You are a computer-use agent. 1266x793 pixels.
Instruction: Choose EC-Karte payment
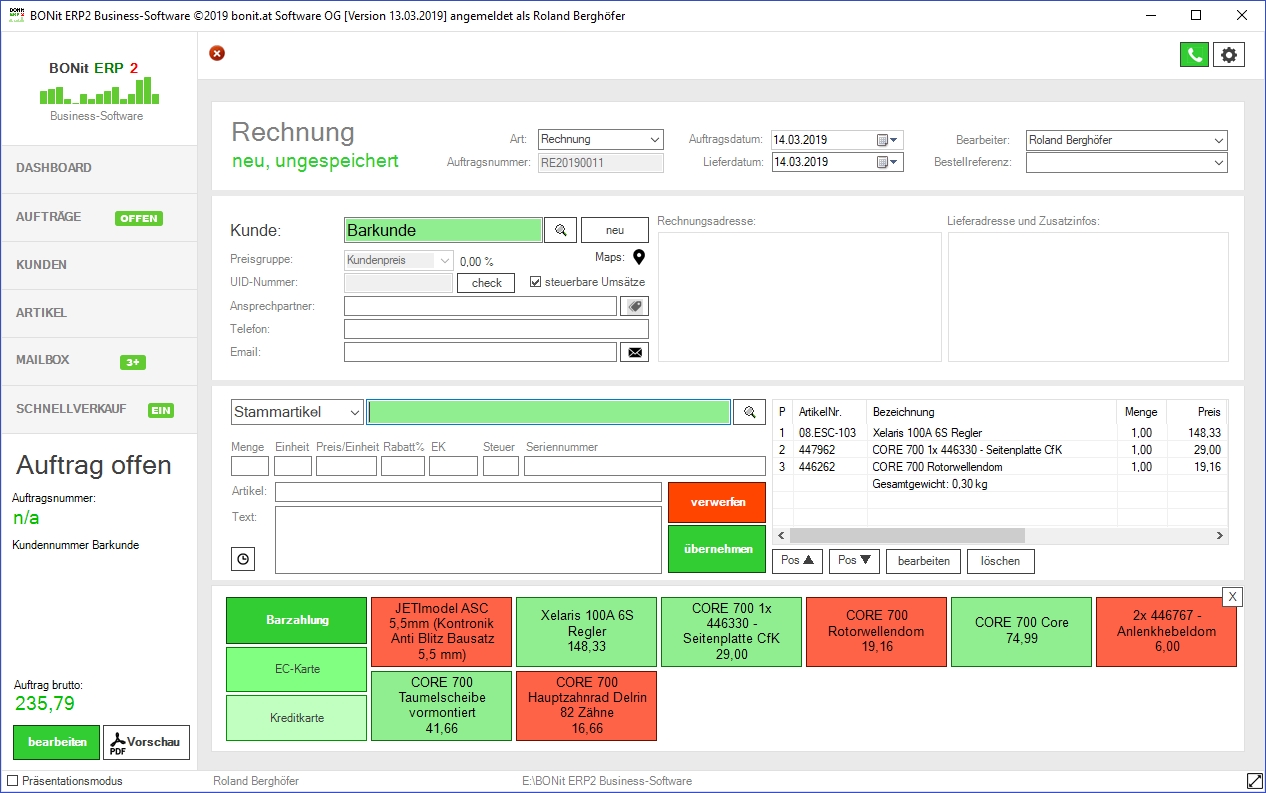[297, 669]
